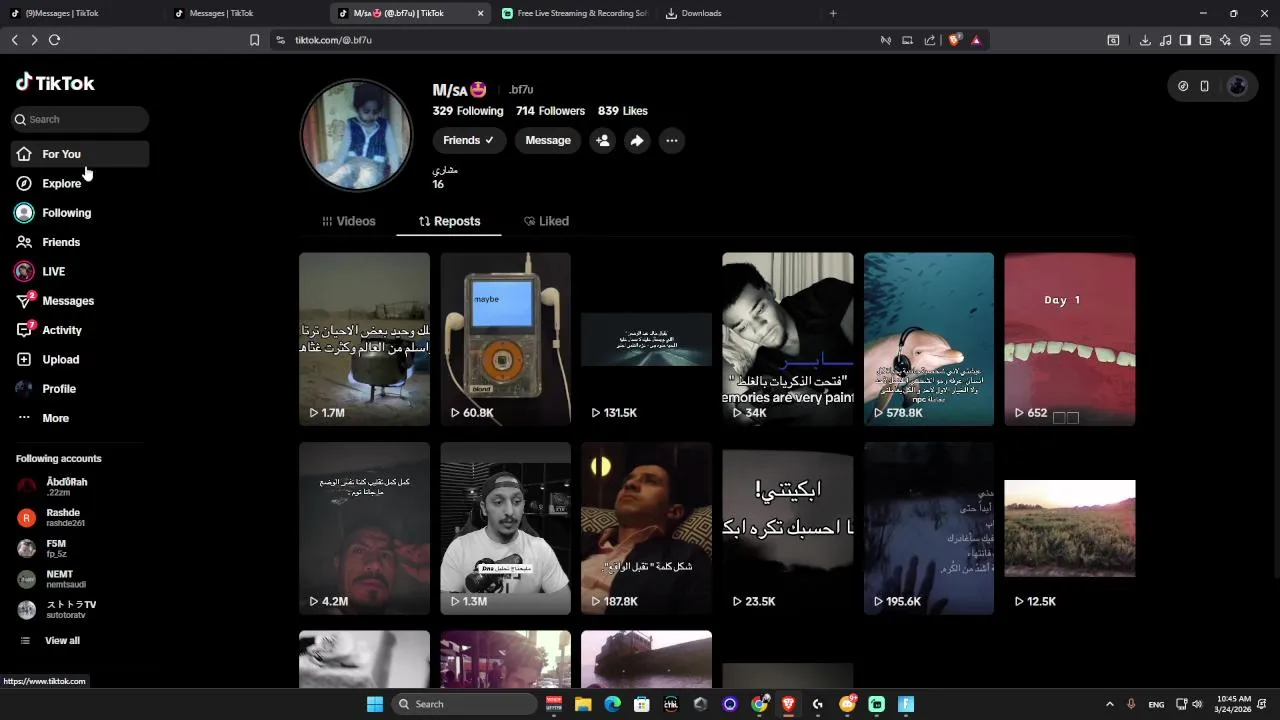Click the Message button on profile

(548, 140)
